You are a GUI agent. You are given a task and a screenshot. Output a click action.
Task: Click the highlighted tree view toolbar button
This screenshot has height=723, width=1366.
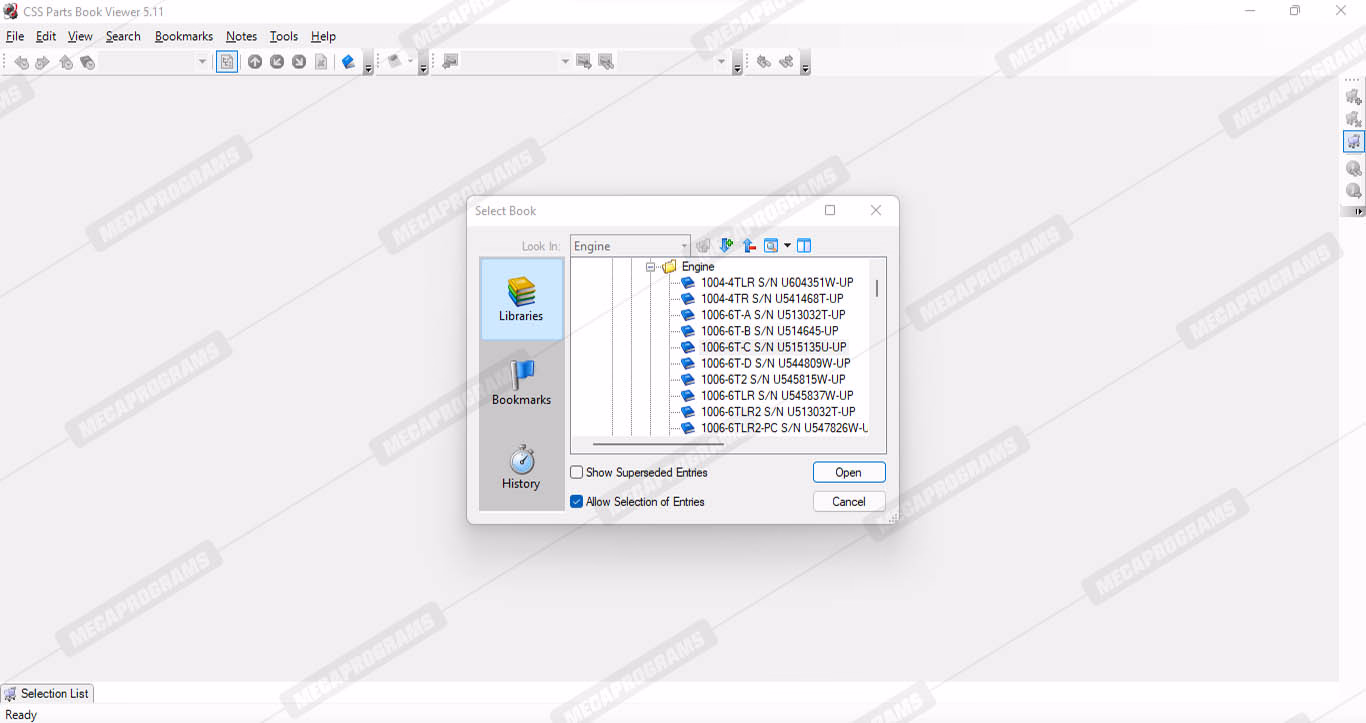point(227,62)
